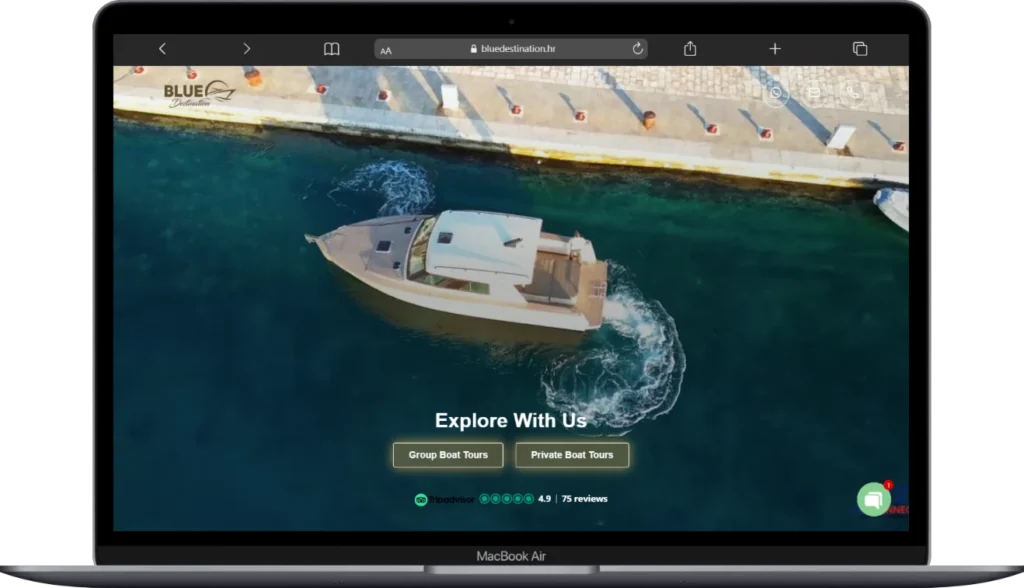Open the 75 reviews link

(x=584, y=499)
